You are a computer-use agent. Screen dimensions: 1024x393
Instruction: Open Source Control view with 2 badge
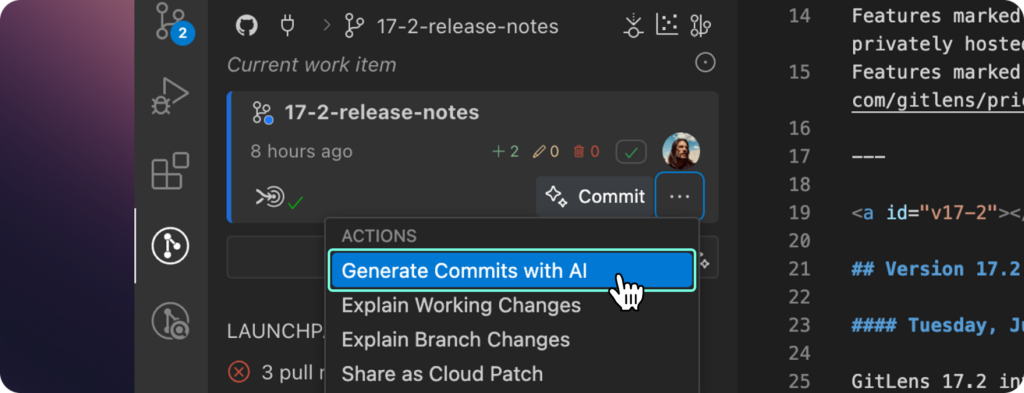[x=171, y=23]
